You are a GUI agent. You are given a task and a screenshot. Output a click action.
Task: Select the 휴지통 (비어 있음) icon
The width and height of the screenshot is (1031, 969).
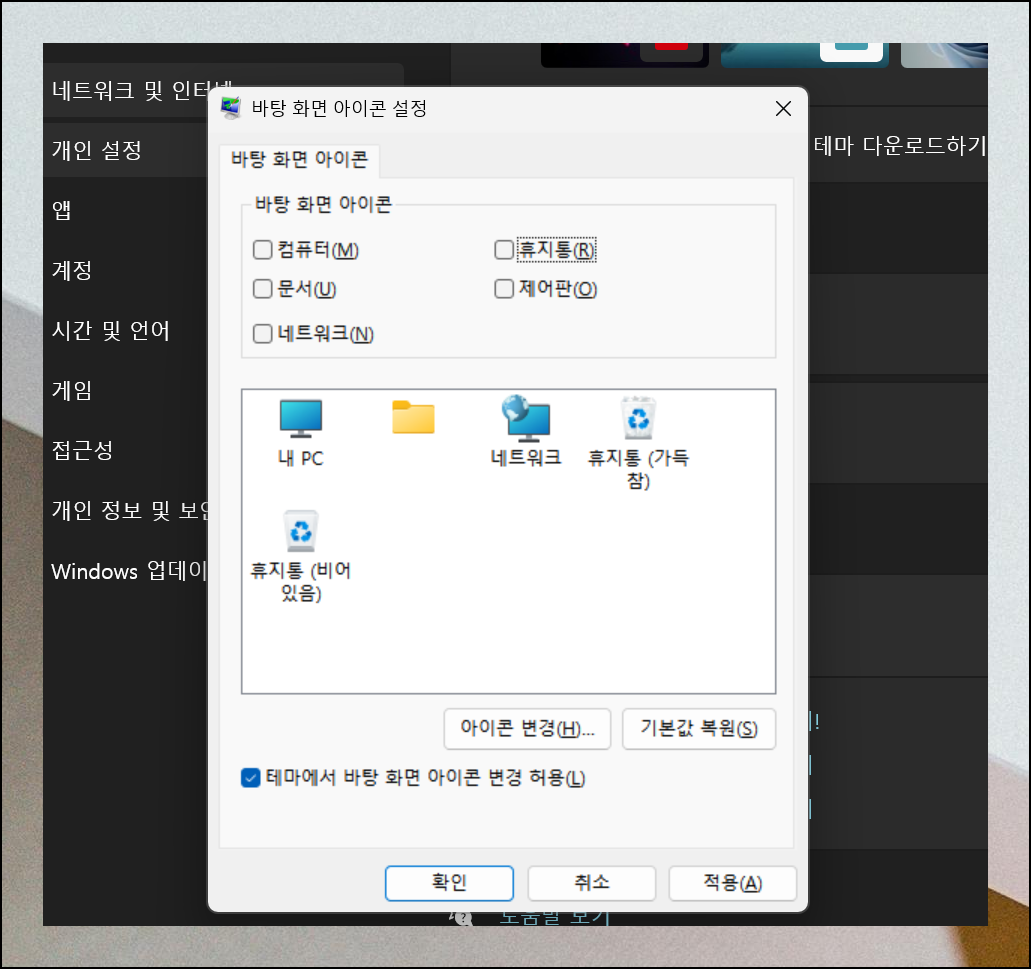click(x=301, y=531)
